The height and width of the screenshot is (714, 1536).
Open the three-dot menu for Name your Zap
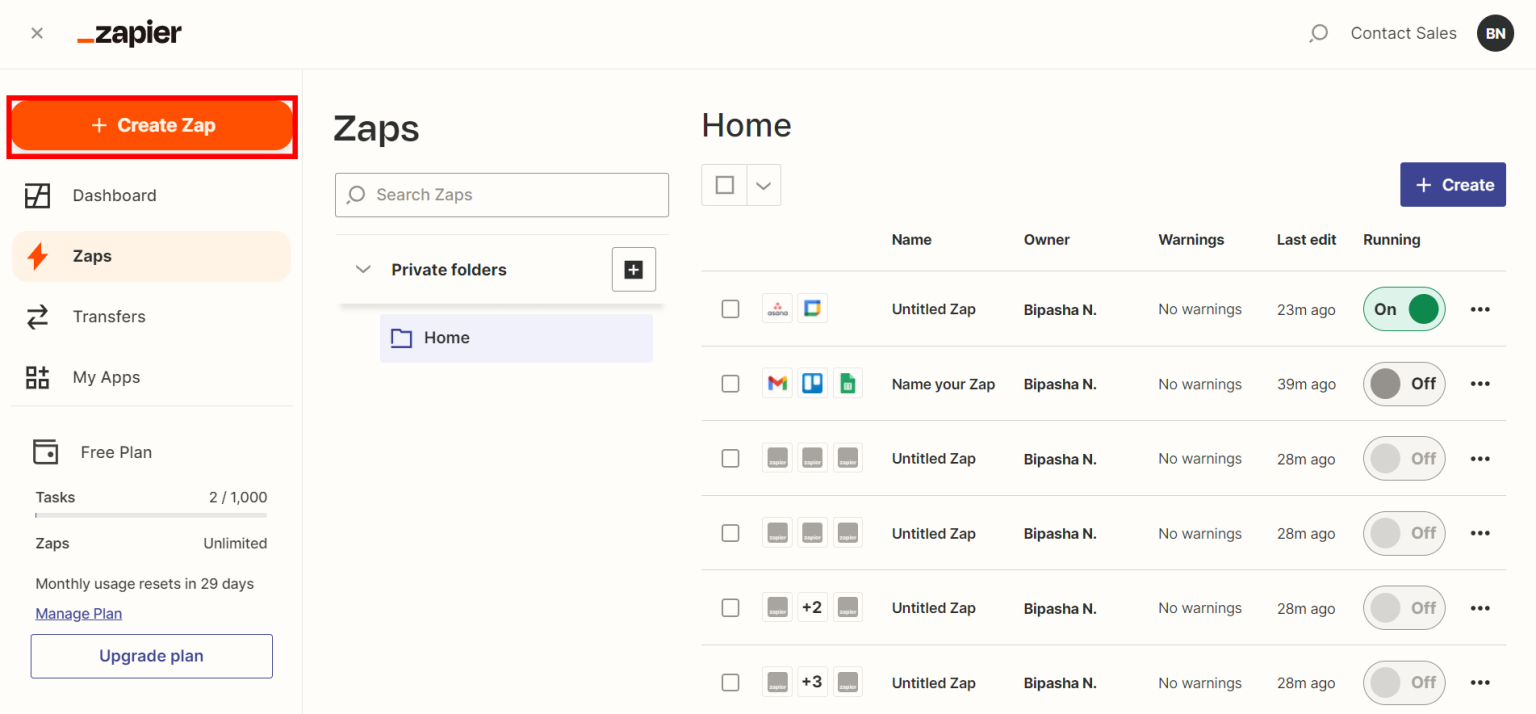tap(1480, 383)
